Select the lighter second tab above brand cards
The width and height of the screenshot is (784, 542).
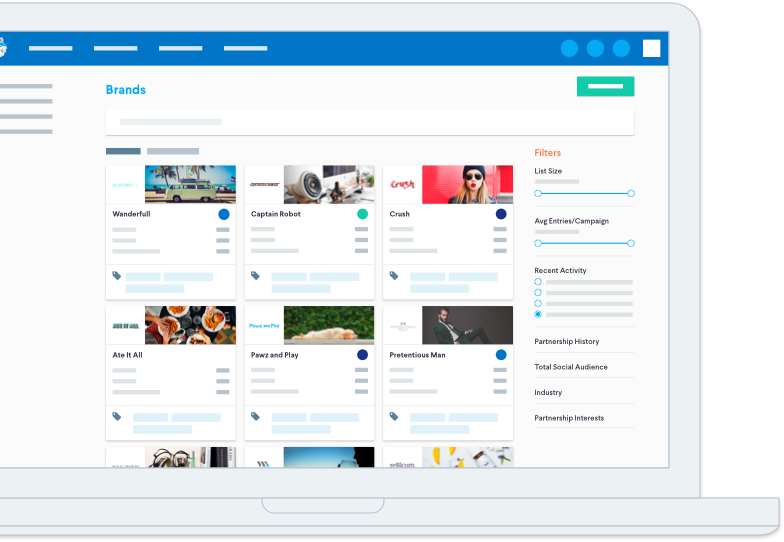tap(173, 151)
